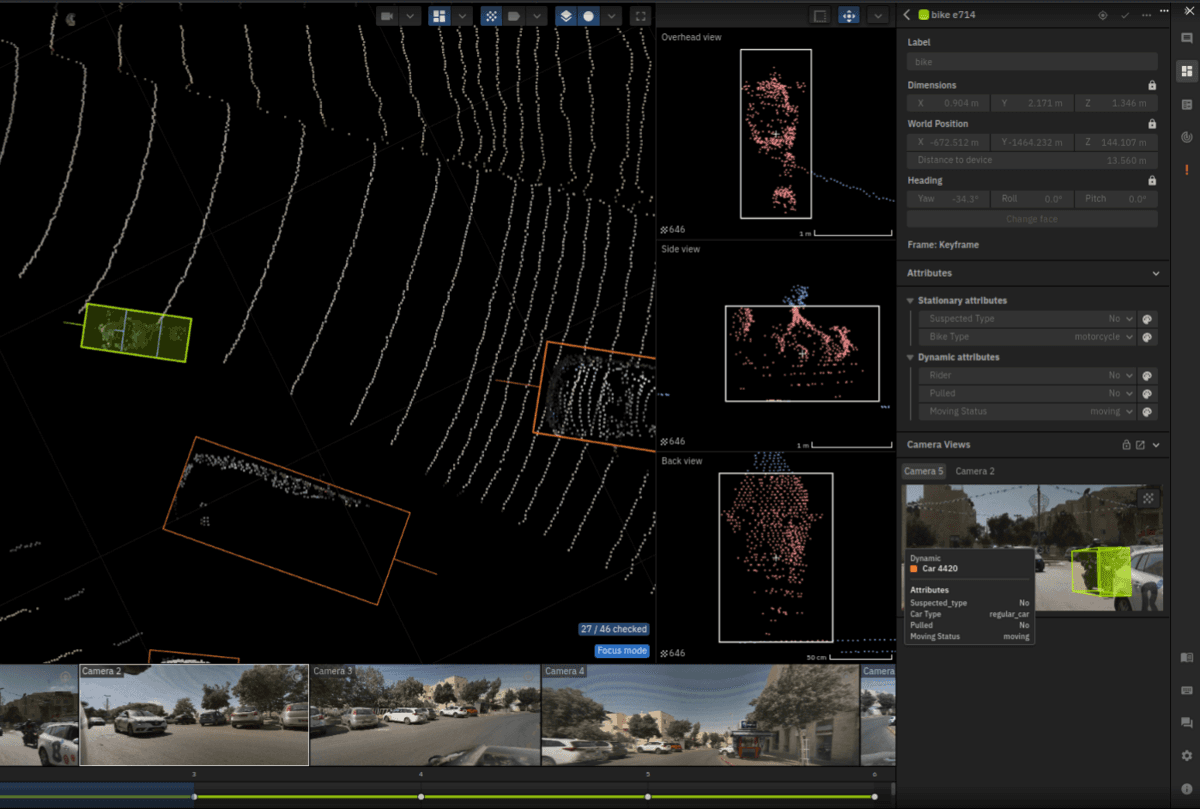Image resolution: width=1200 pixels, height=809 pixels.
Task: Open dropdown next to circle icon
Action: [612, 16]
